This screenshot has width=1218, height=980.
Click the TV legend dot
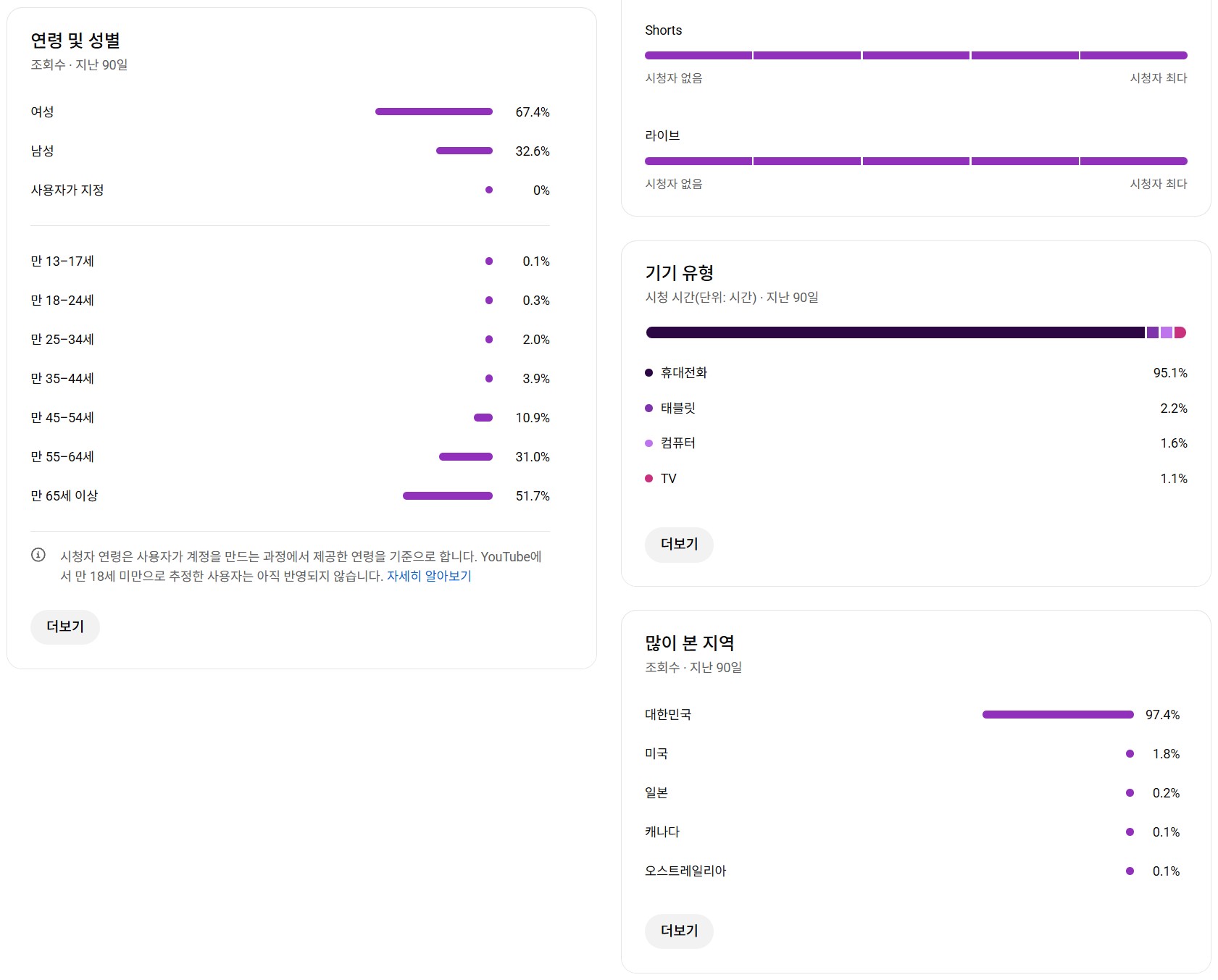[x=648, y=479]
